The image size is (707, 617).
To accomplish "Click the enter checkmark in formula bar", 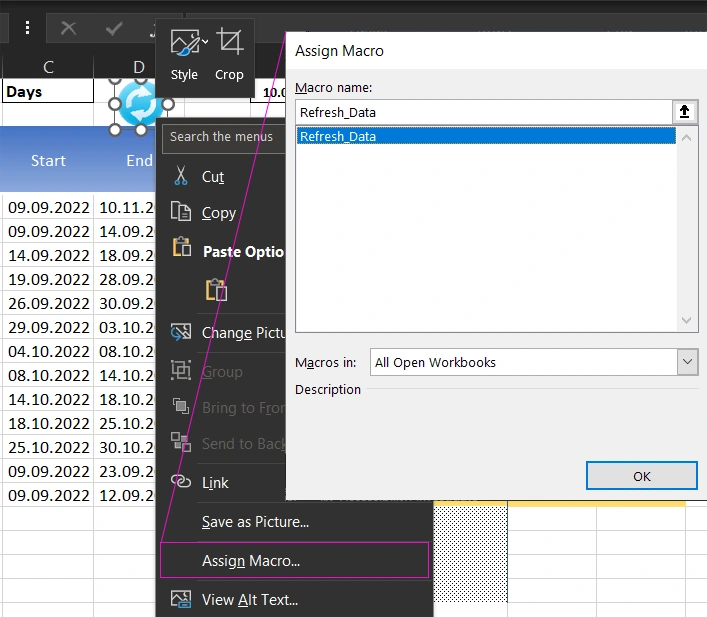I will click(114, 28).
